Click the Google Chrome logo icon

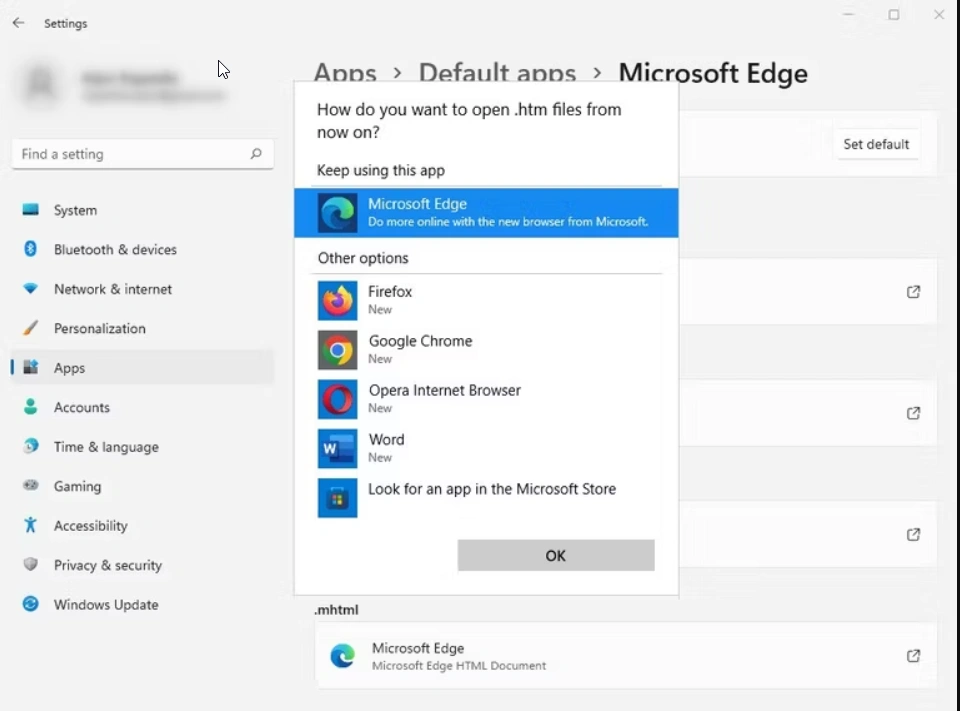(337, 350)
